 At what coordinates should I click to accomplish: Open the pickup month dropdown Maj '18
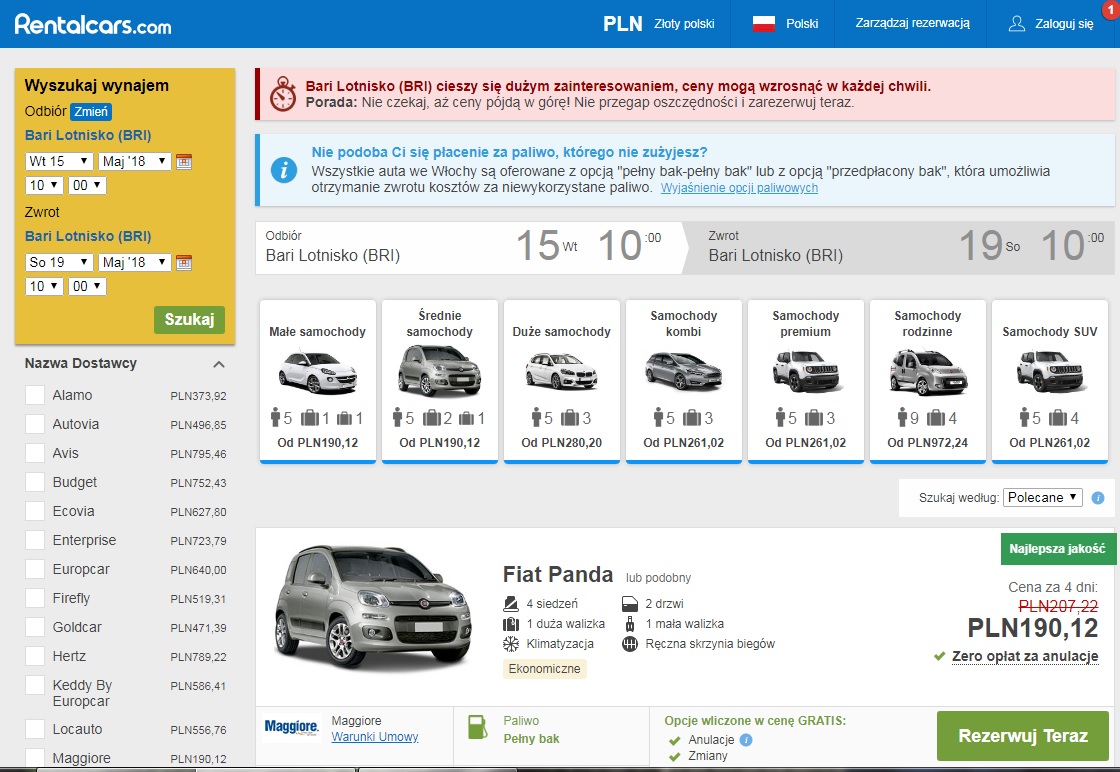[134, 161]
